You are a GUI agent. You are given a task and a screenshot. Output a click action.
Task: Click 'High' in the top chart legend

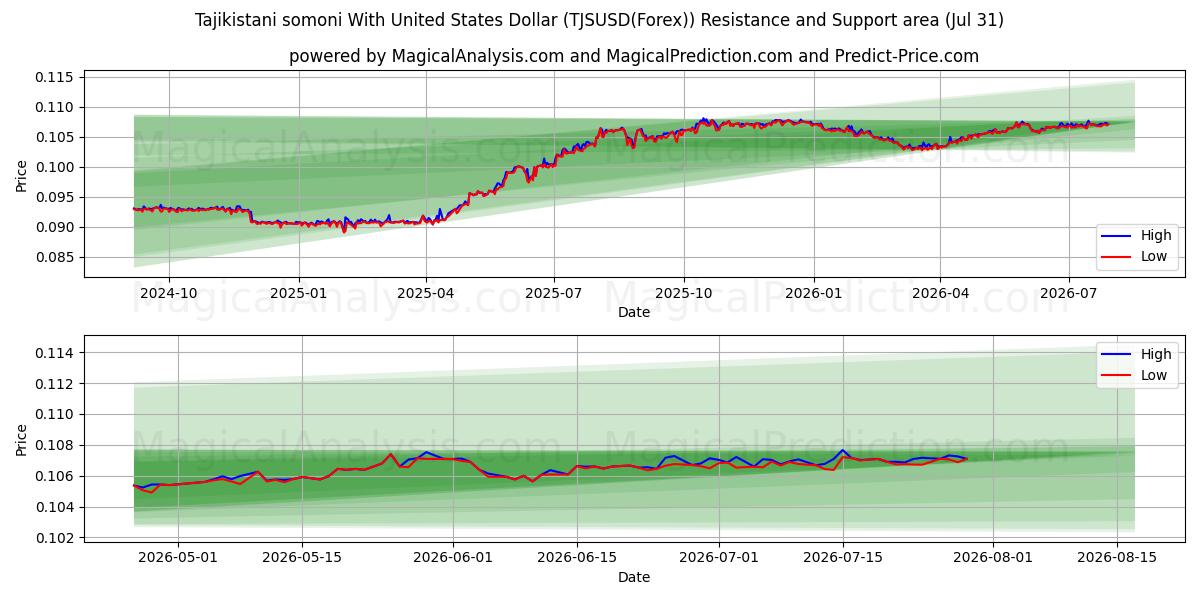pyautogui.click(x=1156, y=236)
